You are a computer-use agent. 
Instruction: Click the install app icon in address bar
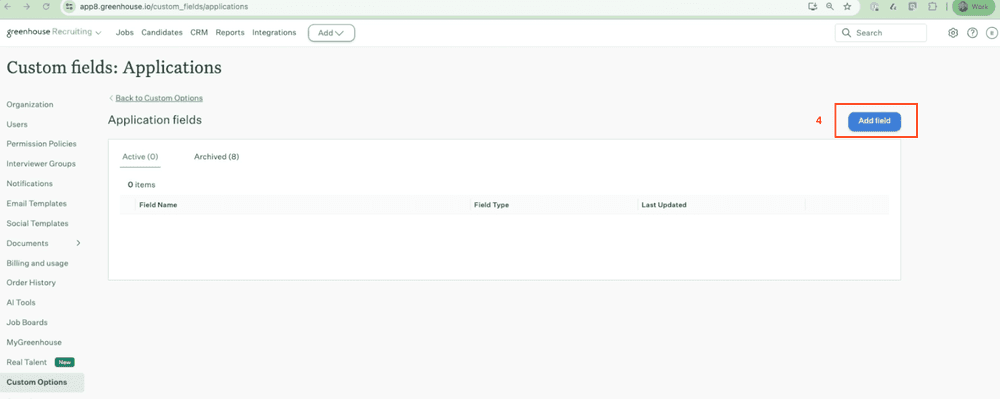(812, 6)
